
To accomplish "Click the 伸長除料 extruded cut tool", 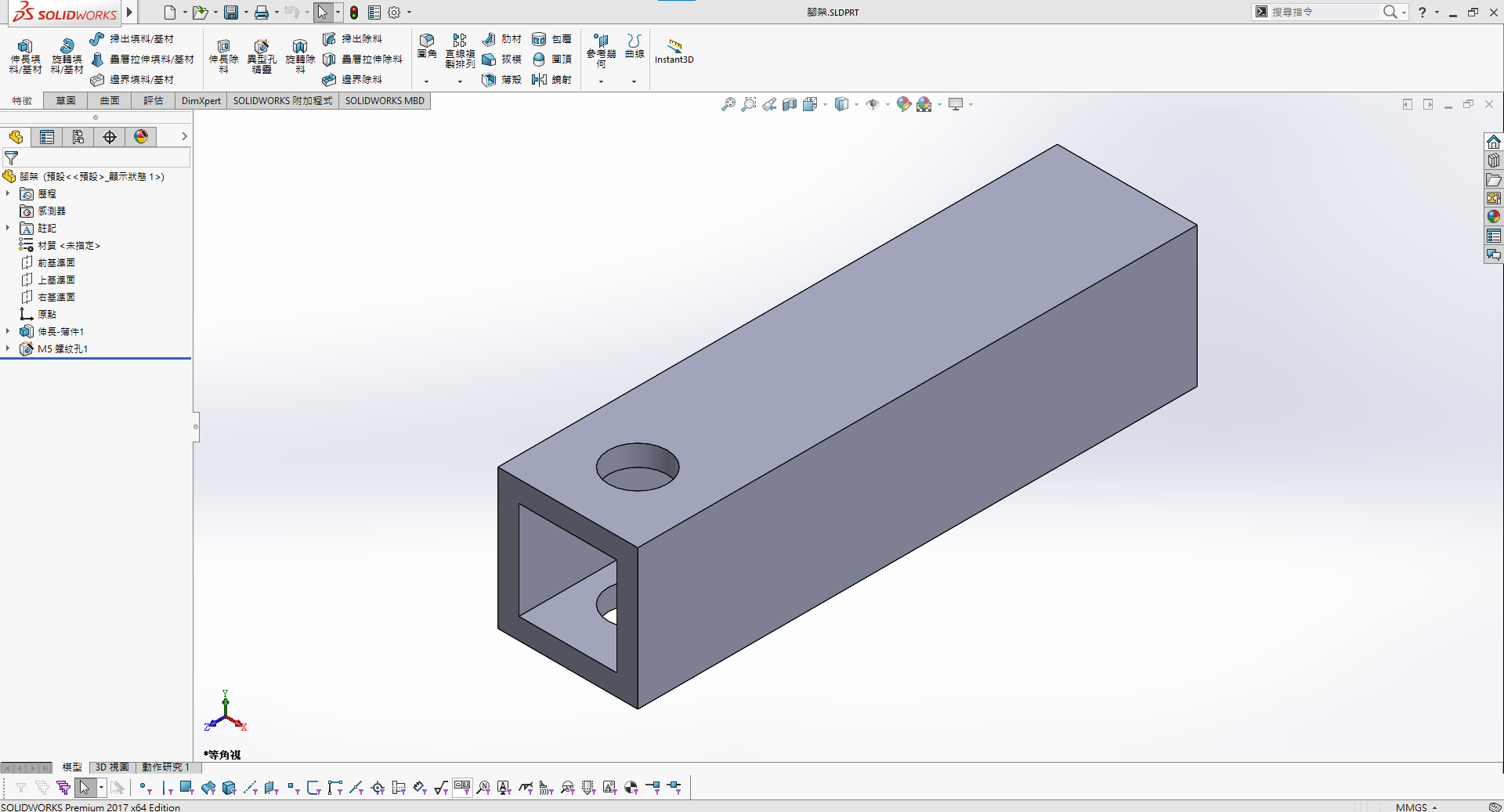I will tap(223, 57).
